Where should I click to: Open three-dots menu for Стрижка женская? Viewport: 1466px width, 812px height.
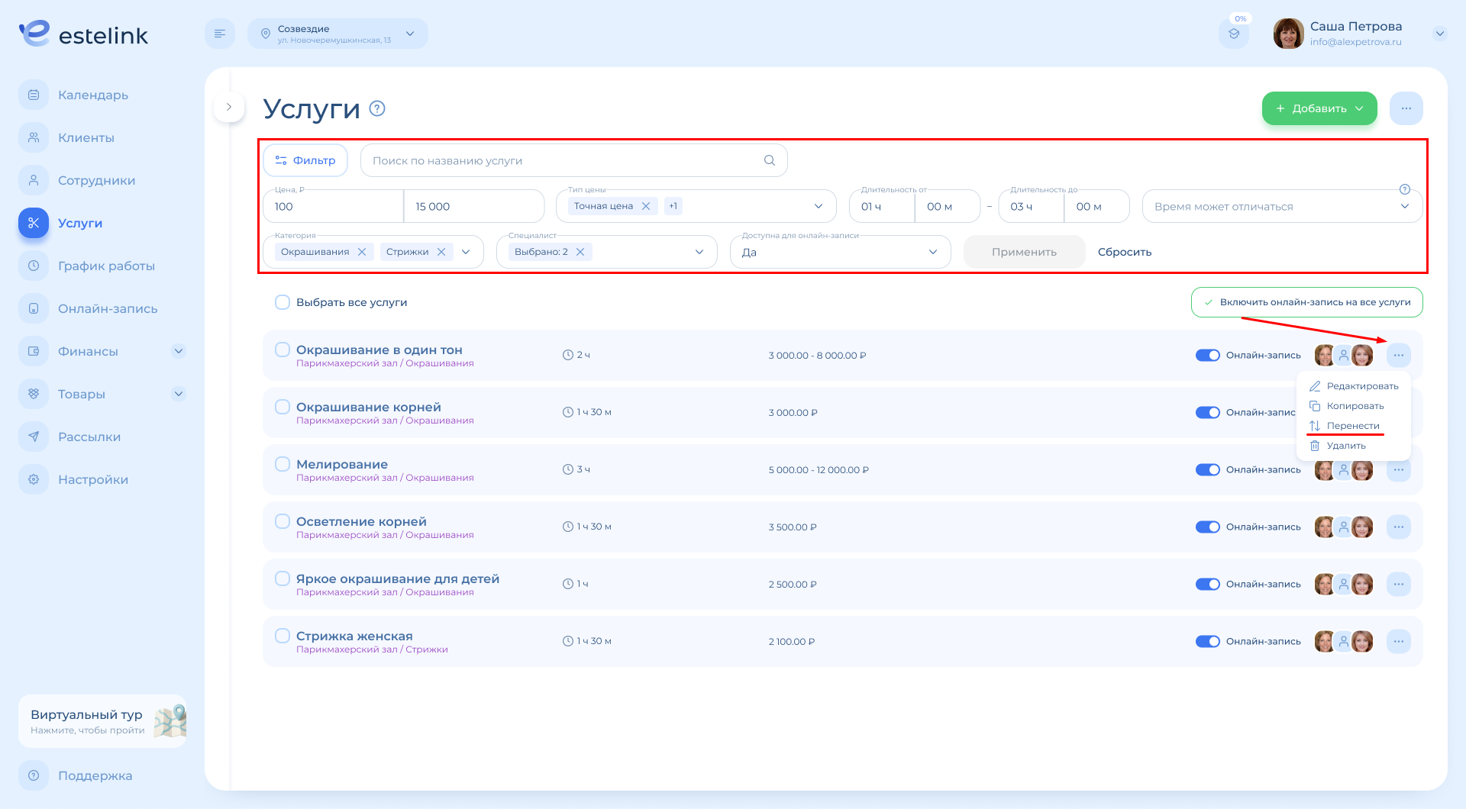pos(1398,642)
